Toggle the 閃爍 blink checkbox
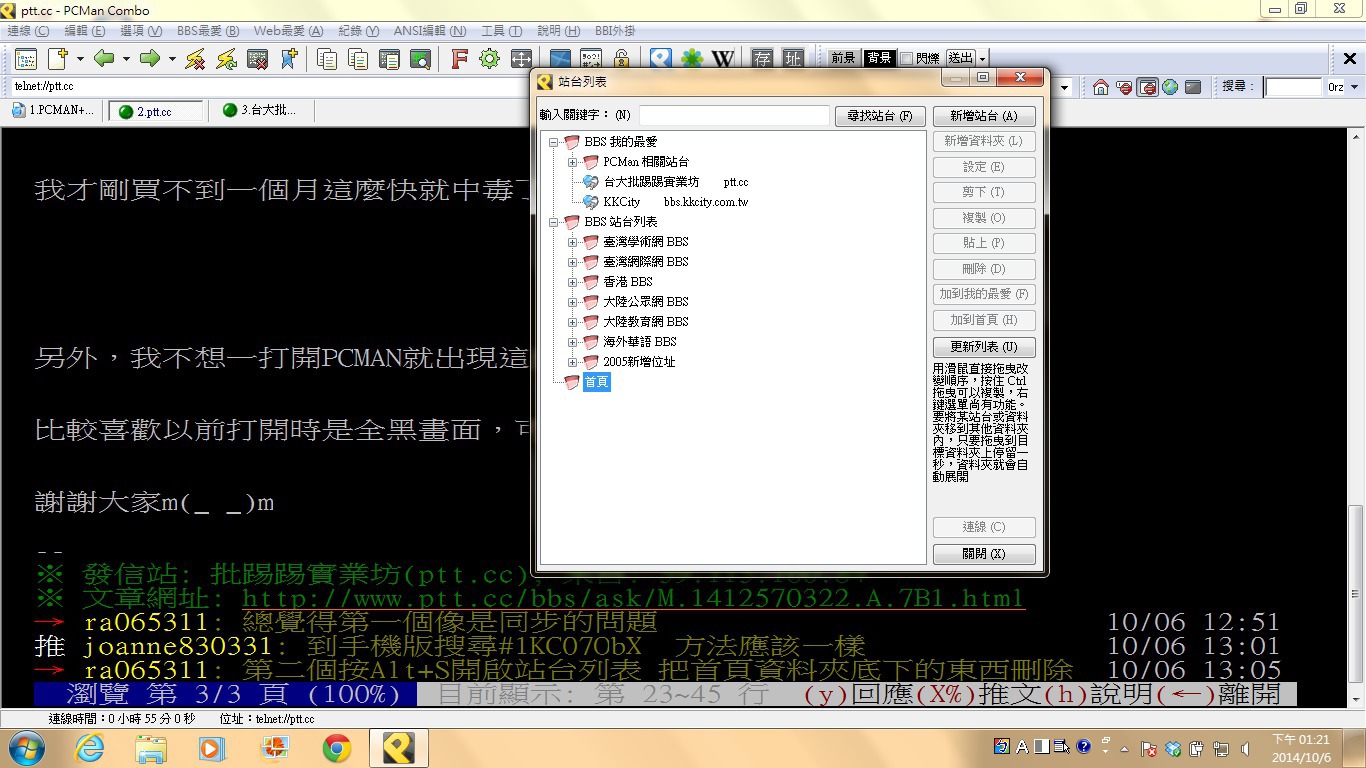Image resolution: width=1366 pixels, height=768 pixels. [906, 59]
